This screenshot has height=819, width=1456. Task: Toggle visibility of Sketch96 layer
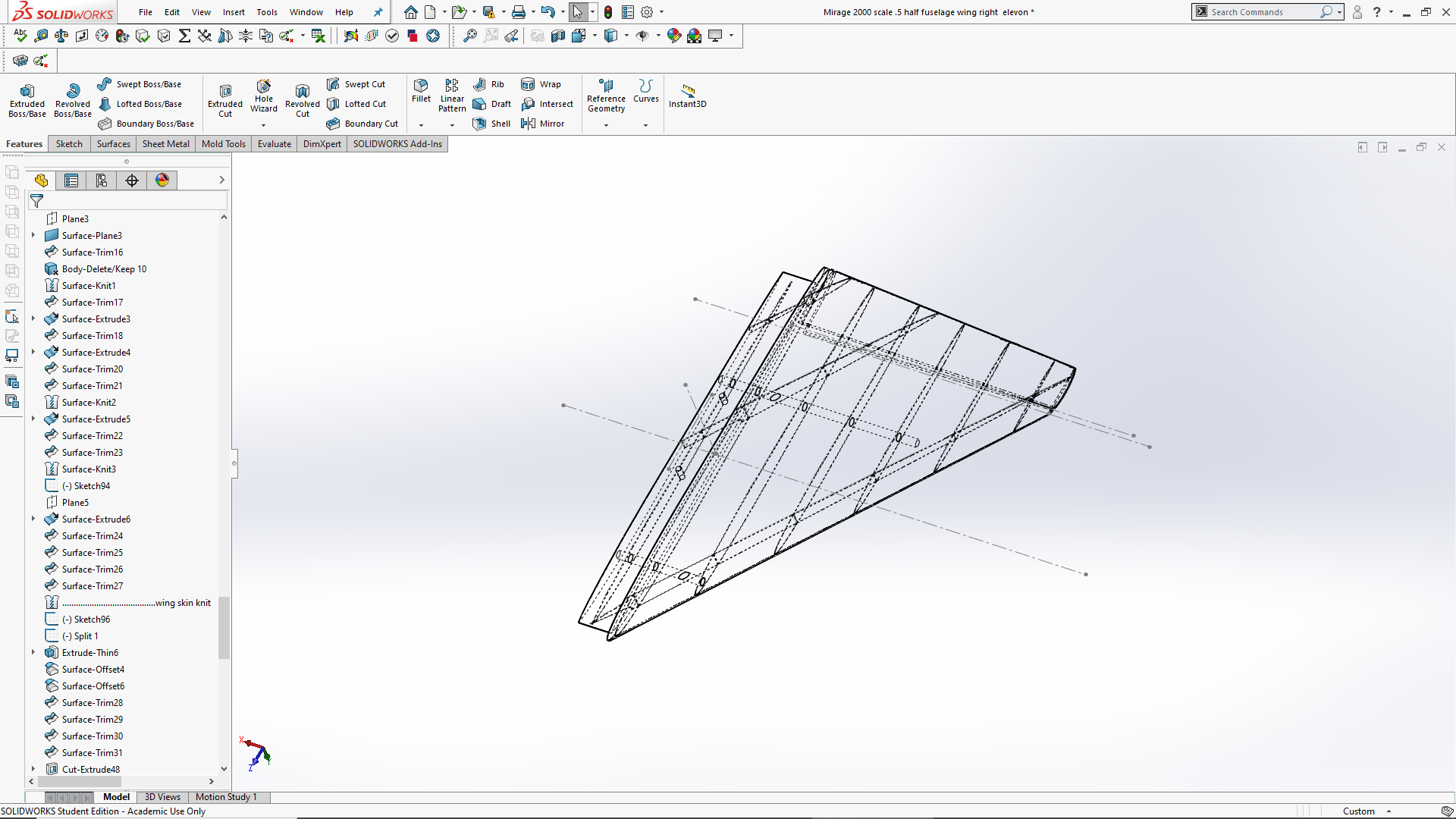(54, 618)
